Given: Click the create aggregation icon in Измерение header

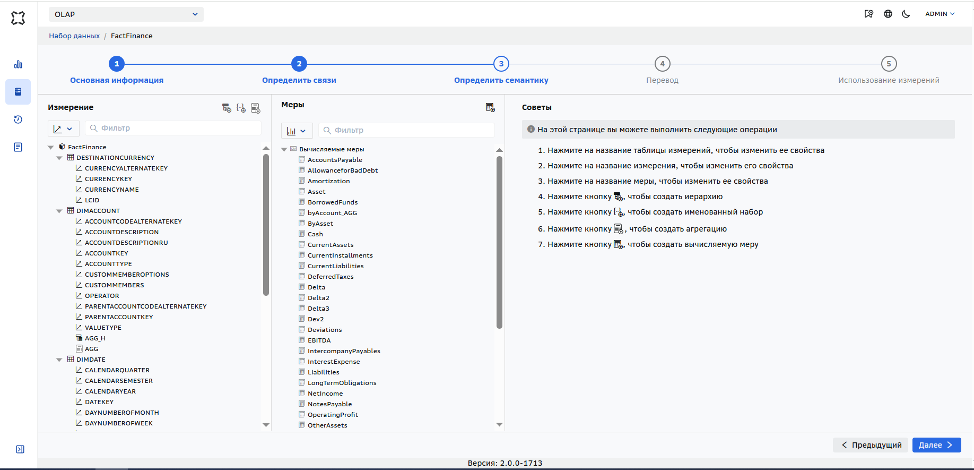Looking at the screenshot, I should pos(255,108).
